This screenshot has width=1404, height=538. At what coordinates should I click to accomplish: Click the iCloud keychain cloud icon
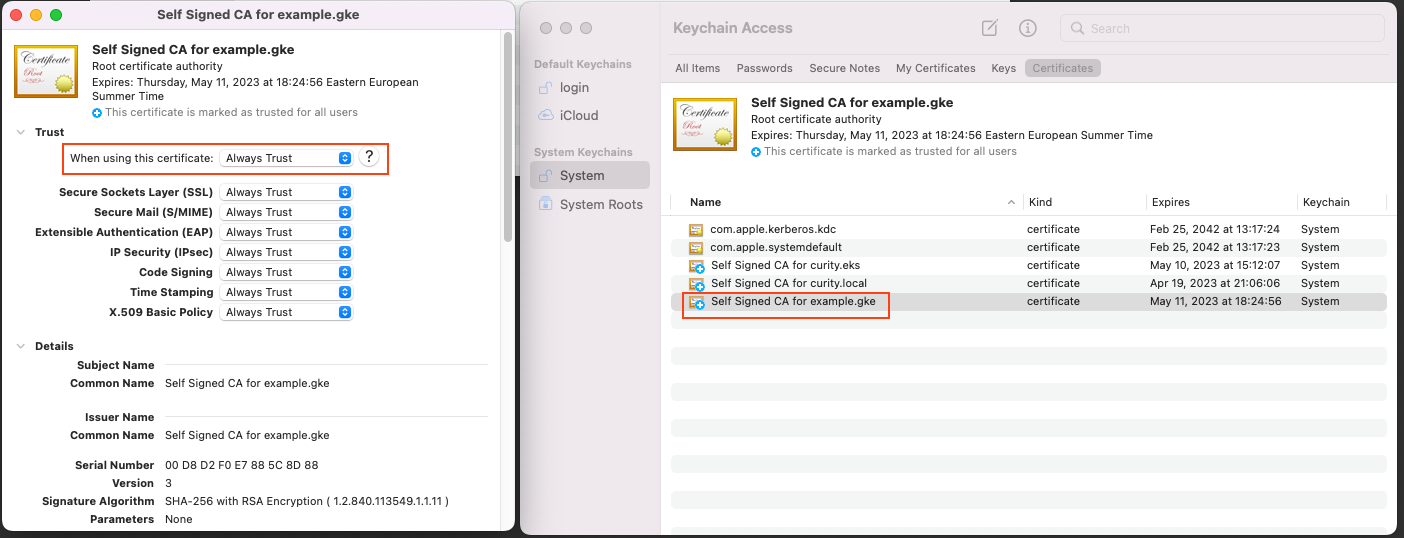pyautogui.click(x=545, y=115)
